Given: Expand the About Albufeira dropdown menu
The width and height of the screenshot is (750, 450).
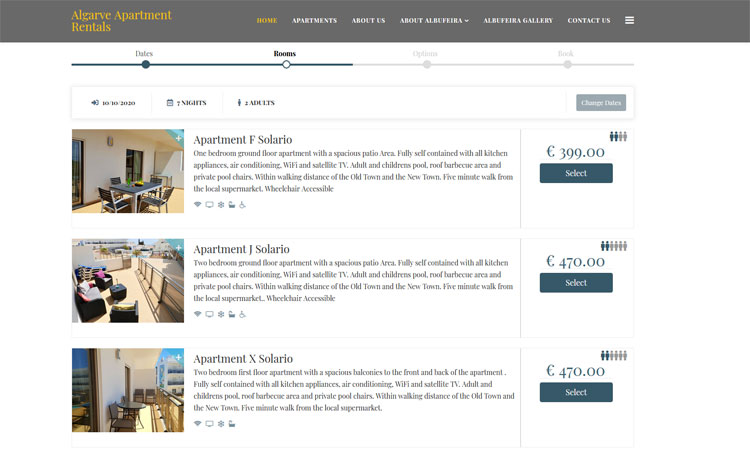Looking at the screenshot, I should [x=434, y=21].
